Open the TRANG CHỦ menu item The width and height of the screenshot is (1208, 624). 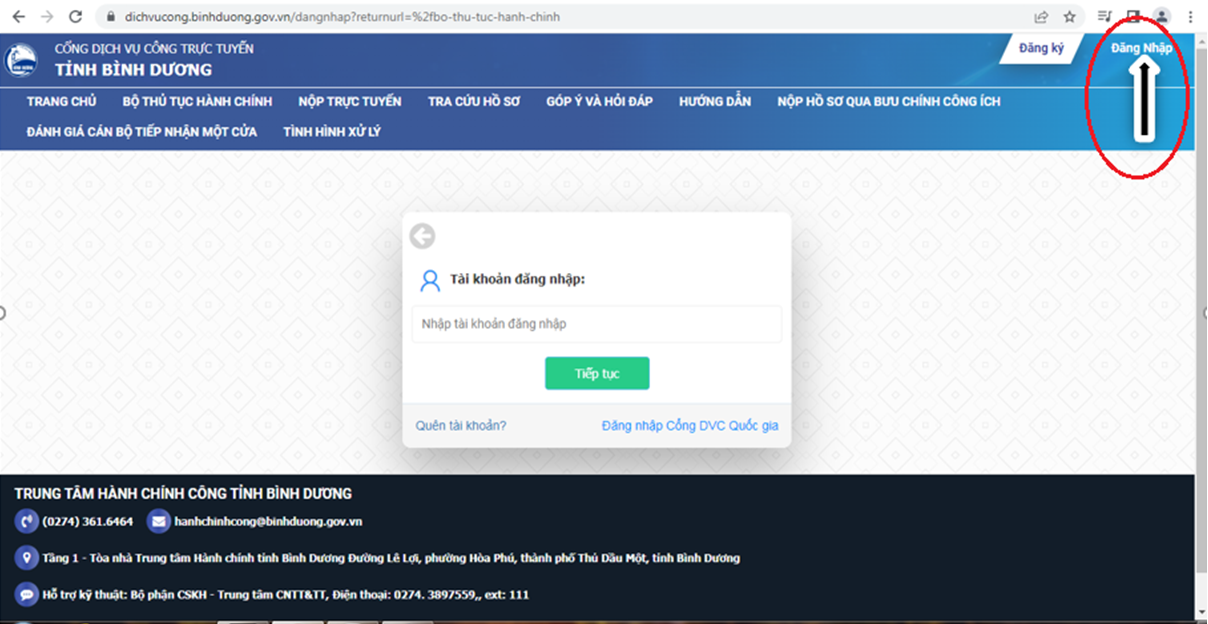coord(61,101)
